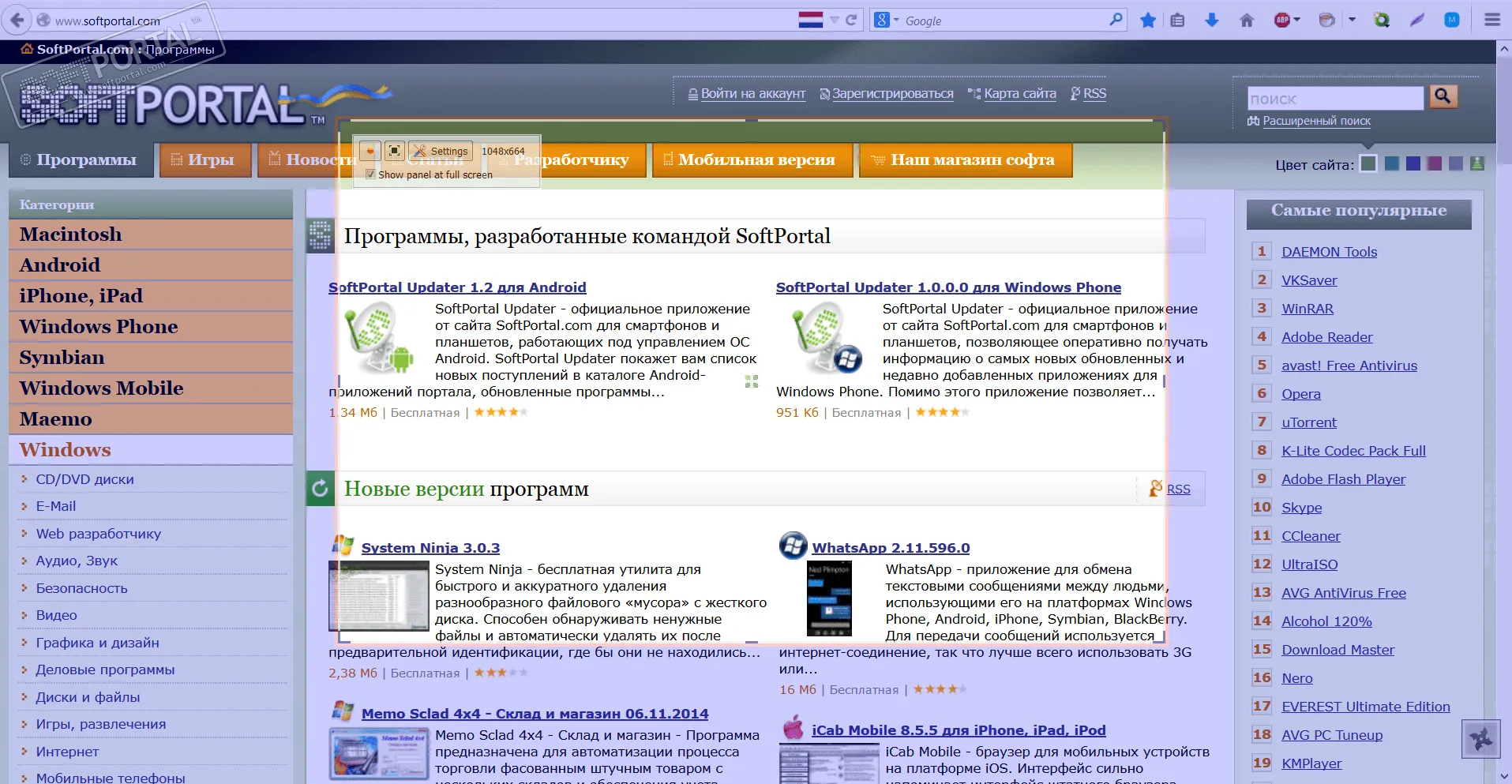1512x784 pixels.
Task: Click the orange site search magnifier button
Action: [x=1443, y=97]
